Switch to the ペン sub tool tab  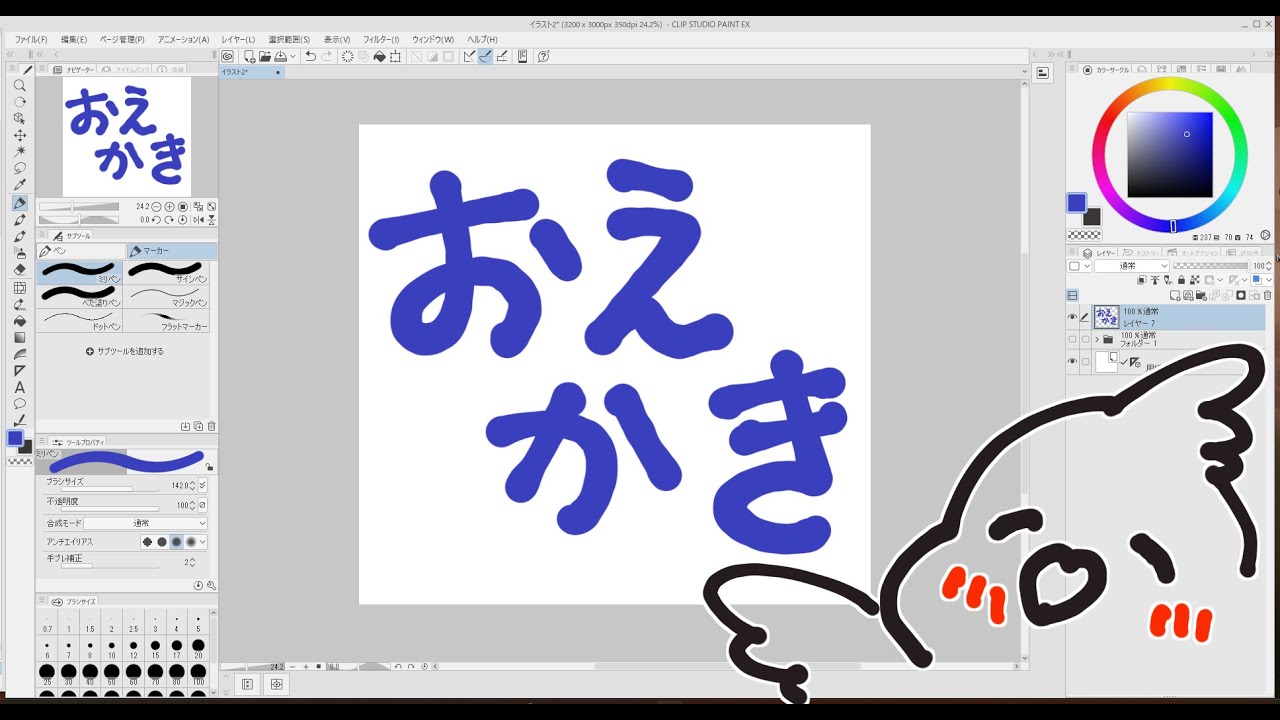point(81,251)
